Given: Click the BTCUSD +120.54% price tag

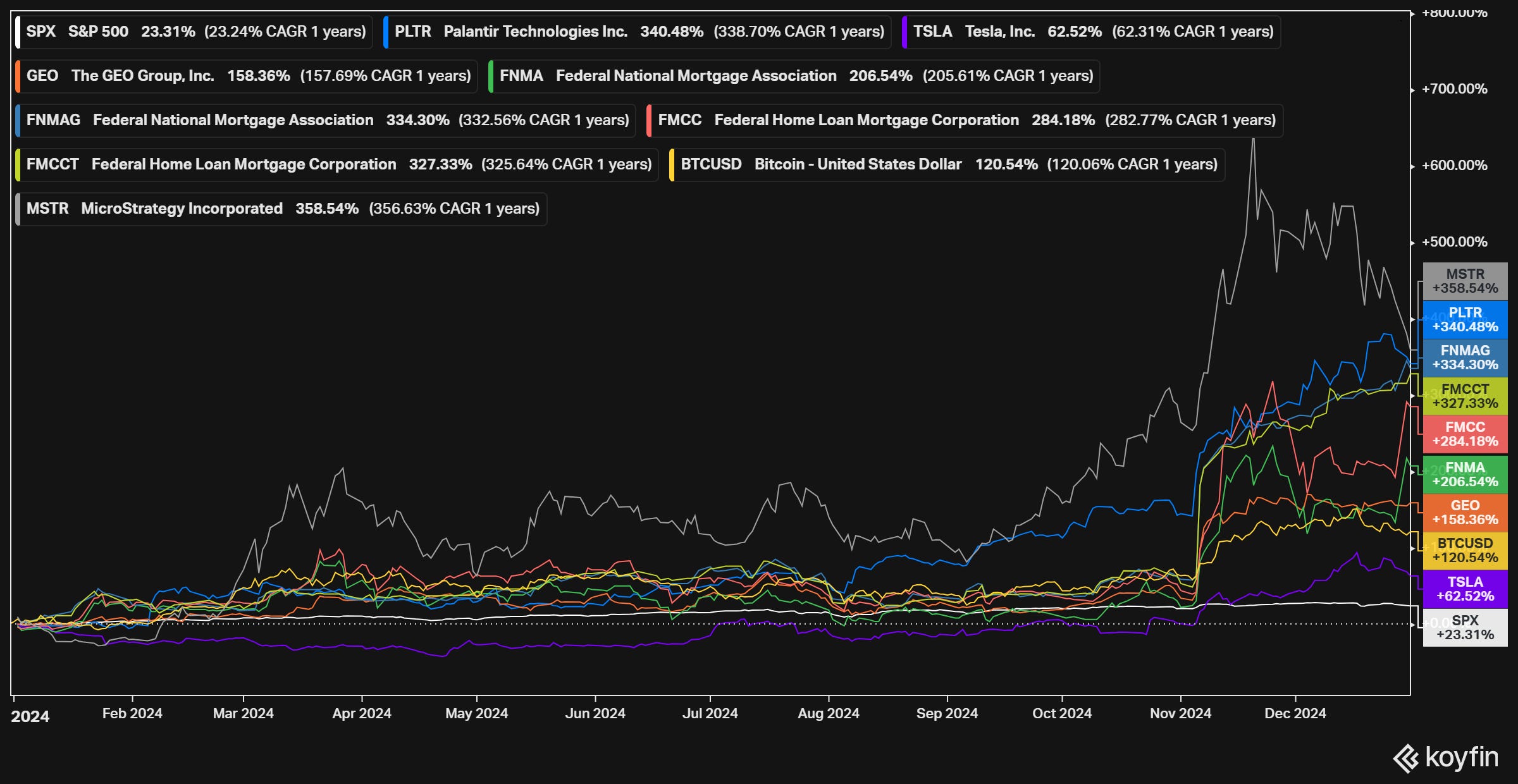Looking at the screenshot, I should click(x=1465, y=551).
